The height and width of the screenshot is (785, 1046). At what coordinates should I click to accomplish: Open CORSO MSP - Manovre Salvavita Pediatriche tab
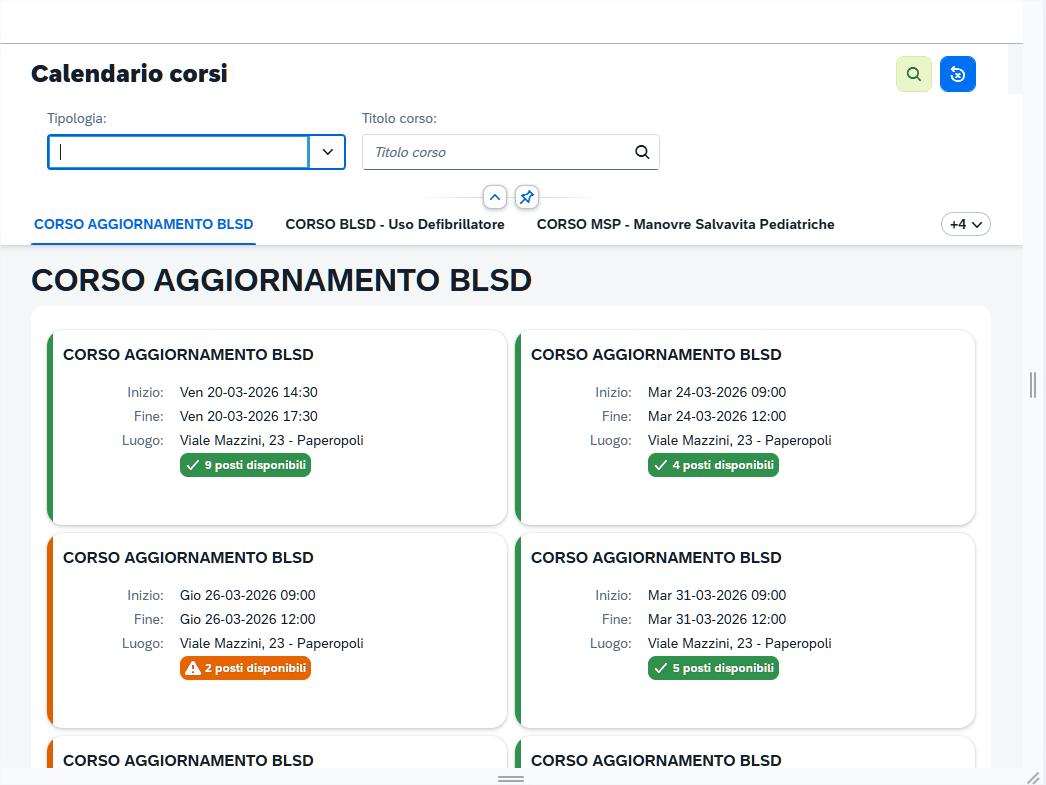tap(685, 224)
